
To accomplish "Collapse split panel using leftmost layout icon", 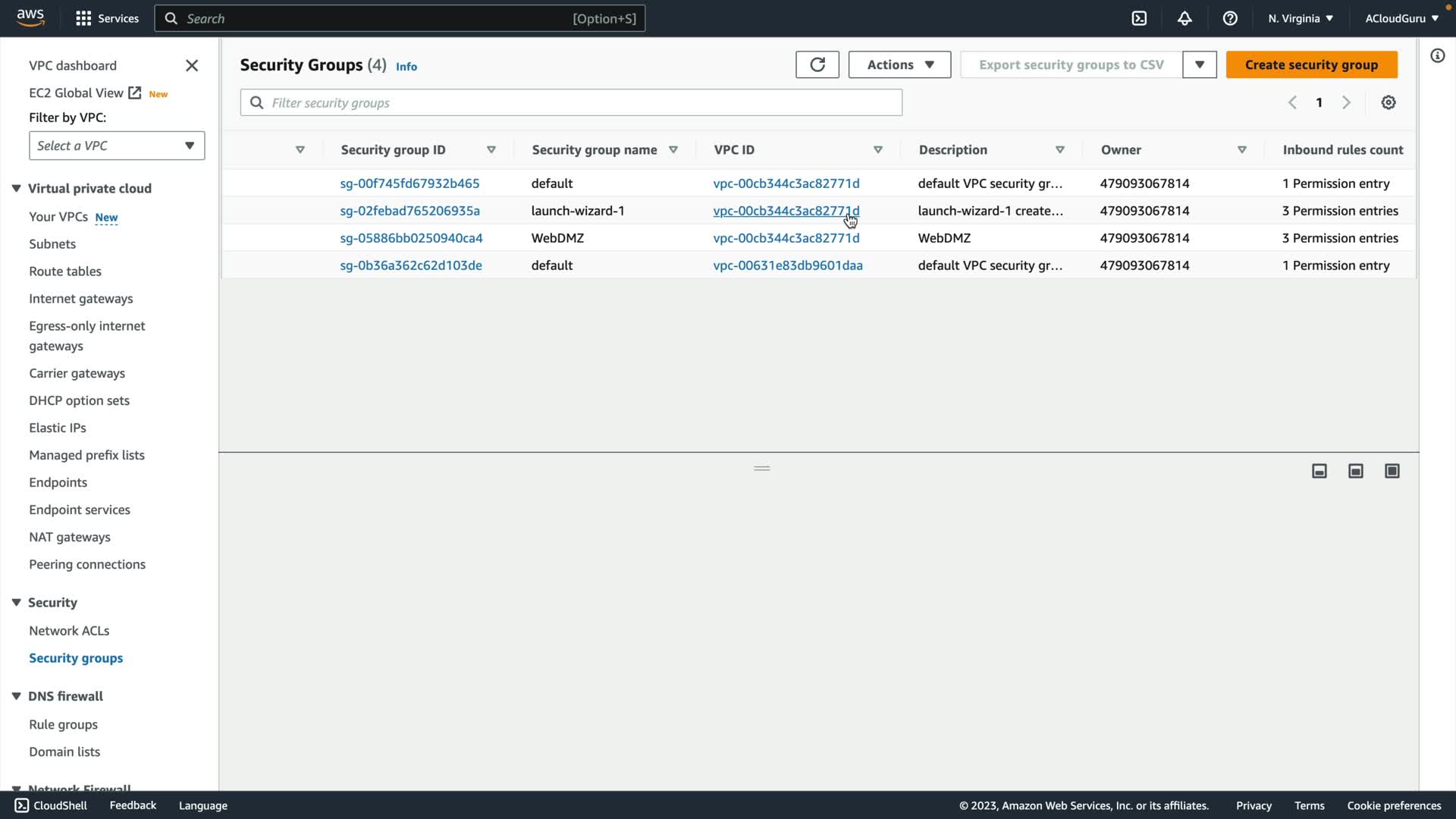I will (1319, 471).
